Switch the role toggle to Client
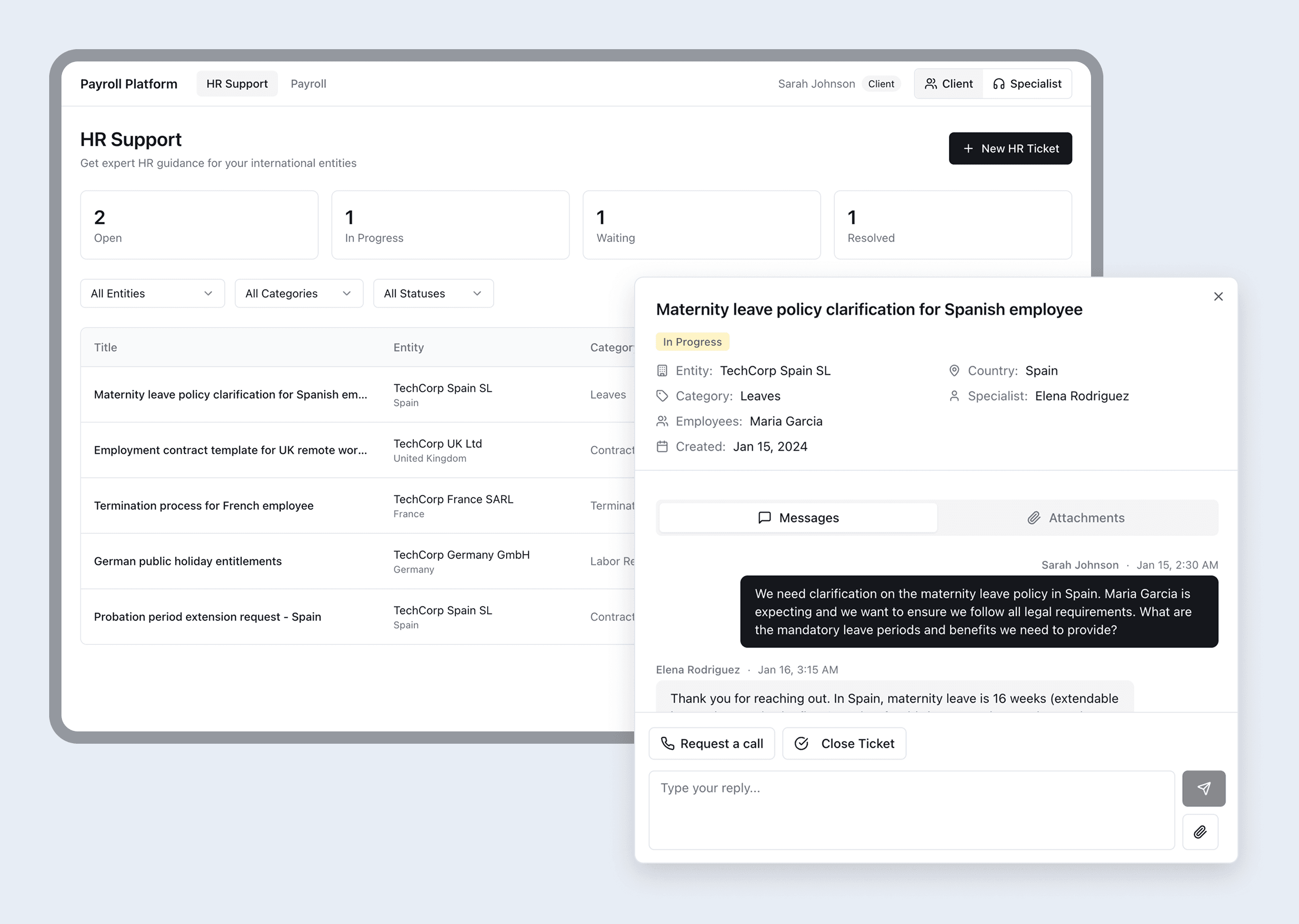This screenshot has width=1299, height=924. point(949,84)
